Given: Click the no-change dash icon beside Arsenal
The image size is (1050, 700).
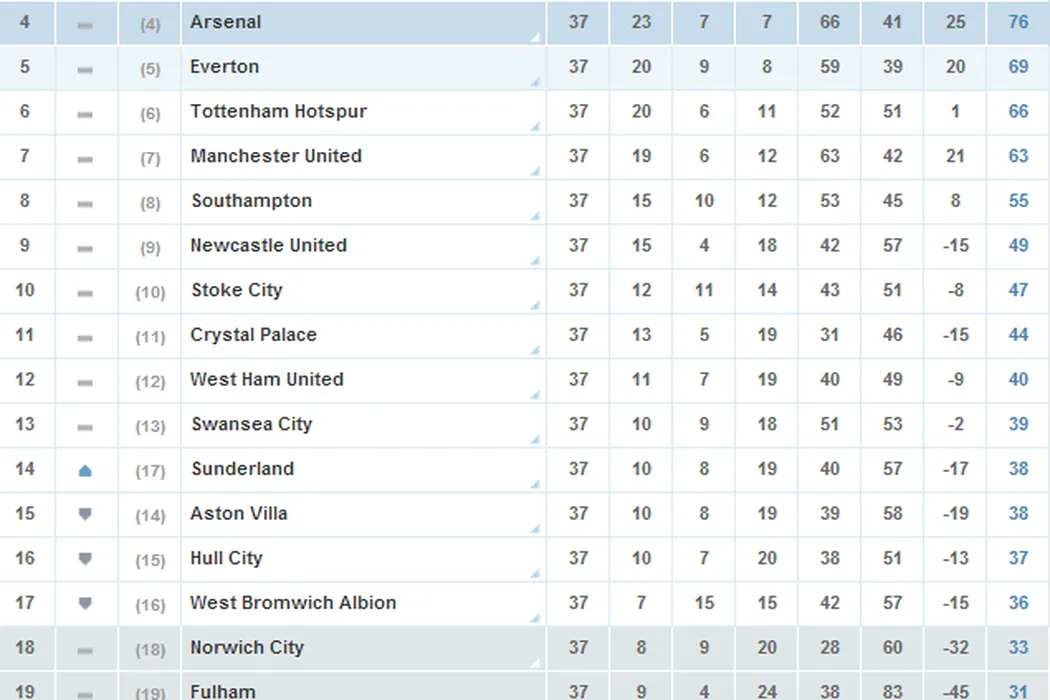Looking at the screenshot, I should pyautogui.click(x=85, y=25).
